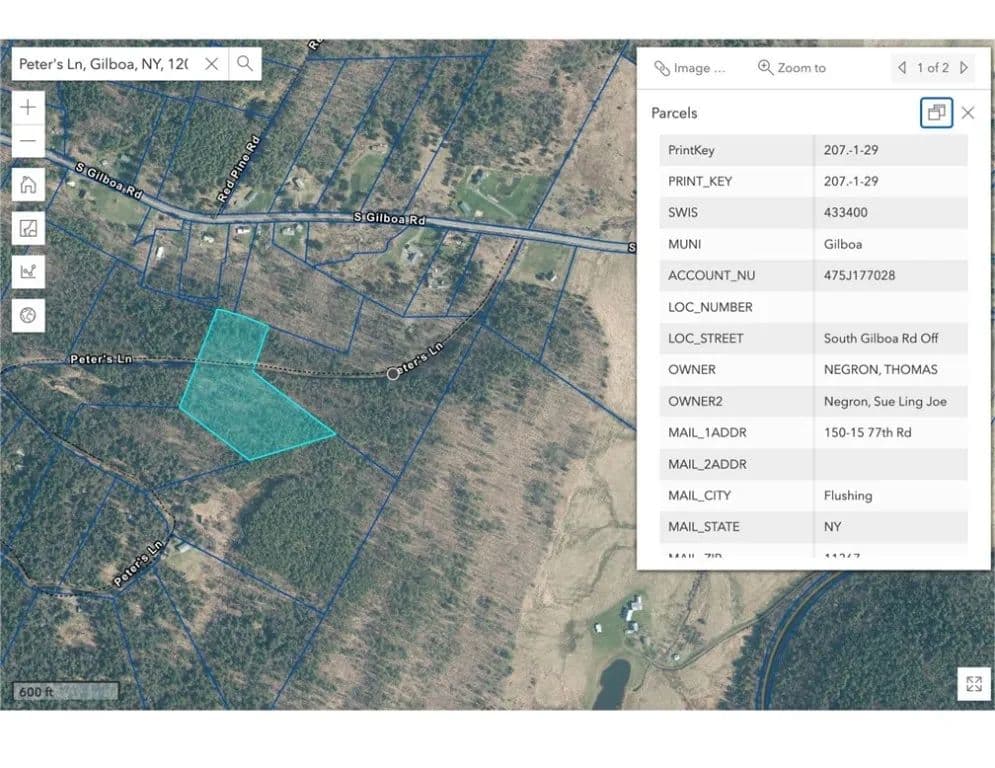Image resolution: width=995 pixels, height=768 pixels.
Task: Click the OWNER row in the table
Action: click(812, 370)
